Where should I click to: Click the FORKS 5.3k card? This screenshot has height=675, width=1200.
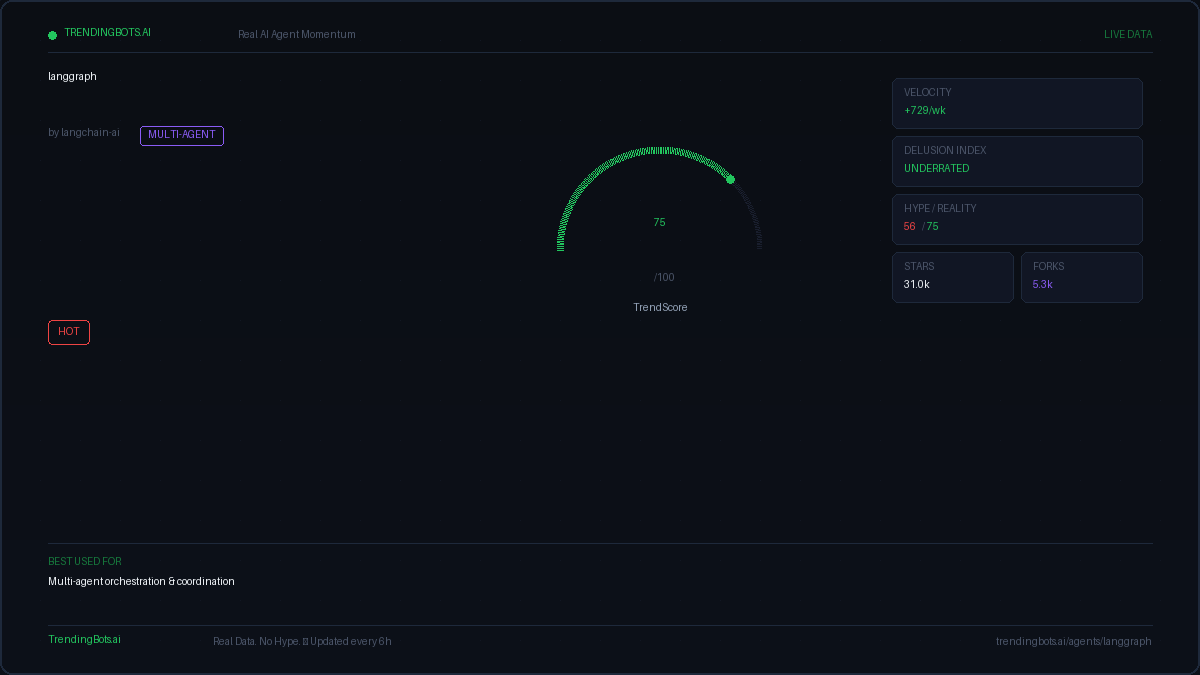(x=1082, y=277)
